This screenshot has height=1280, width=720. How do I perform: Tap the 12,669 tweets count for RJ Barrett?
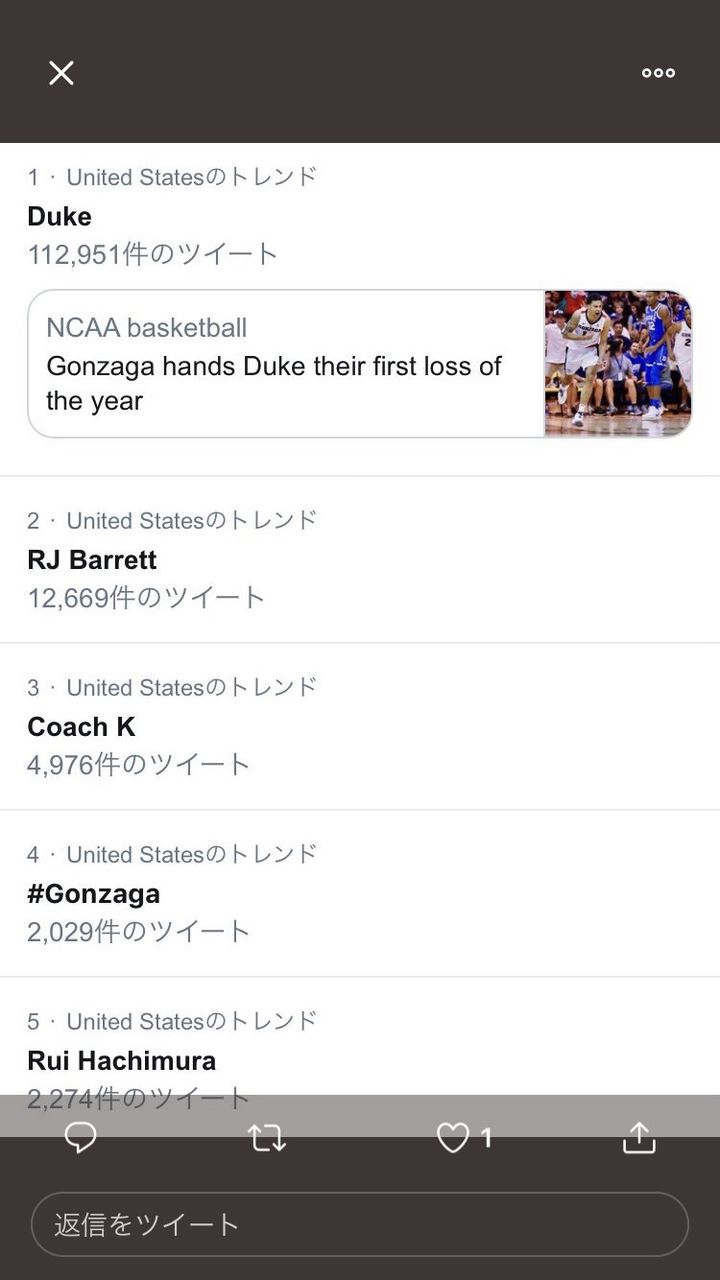pos(146,598)
